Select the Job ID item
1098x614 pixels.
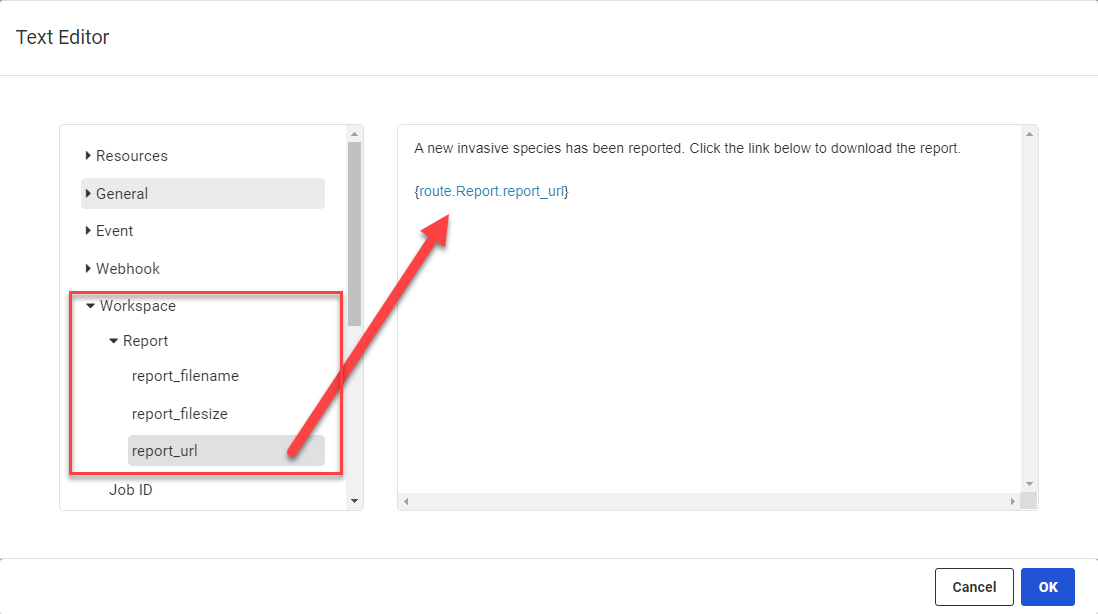(x=131, y=490)
